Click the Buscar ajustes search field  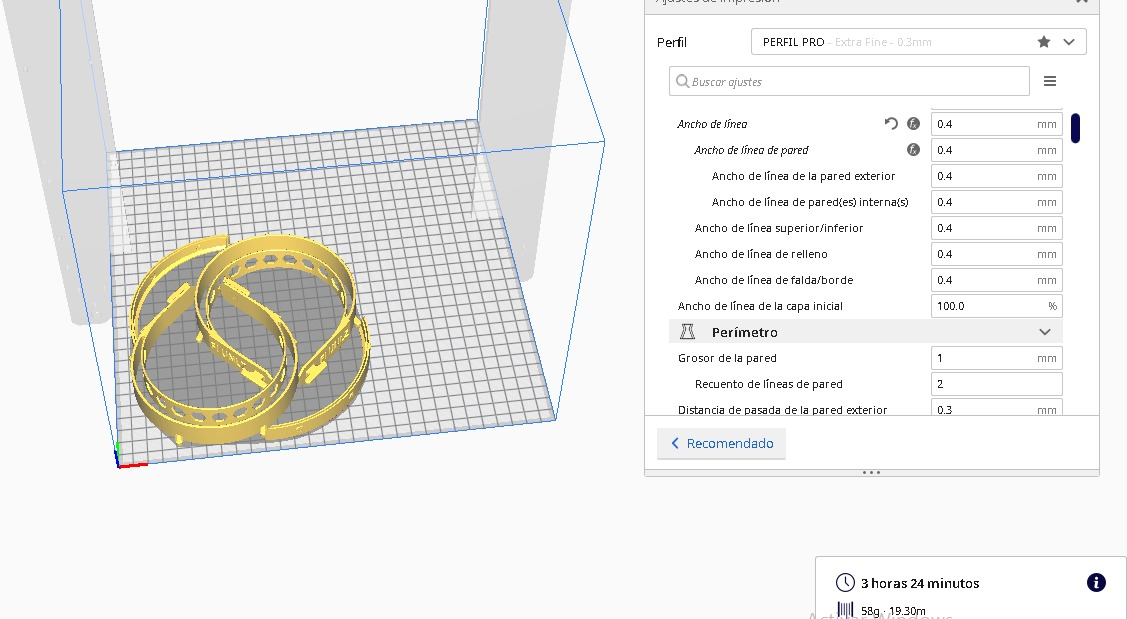[x=849, y=81]
